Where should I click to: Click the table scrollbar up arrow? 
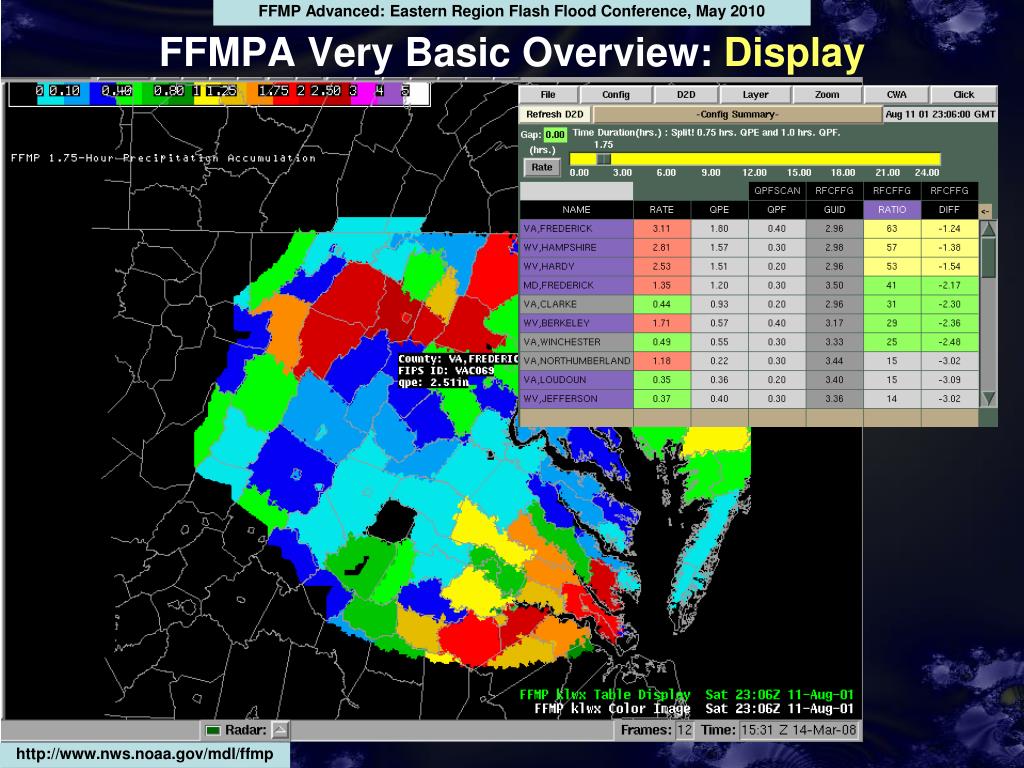click(x=988, y=229)
